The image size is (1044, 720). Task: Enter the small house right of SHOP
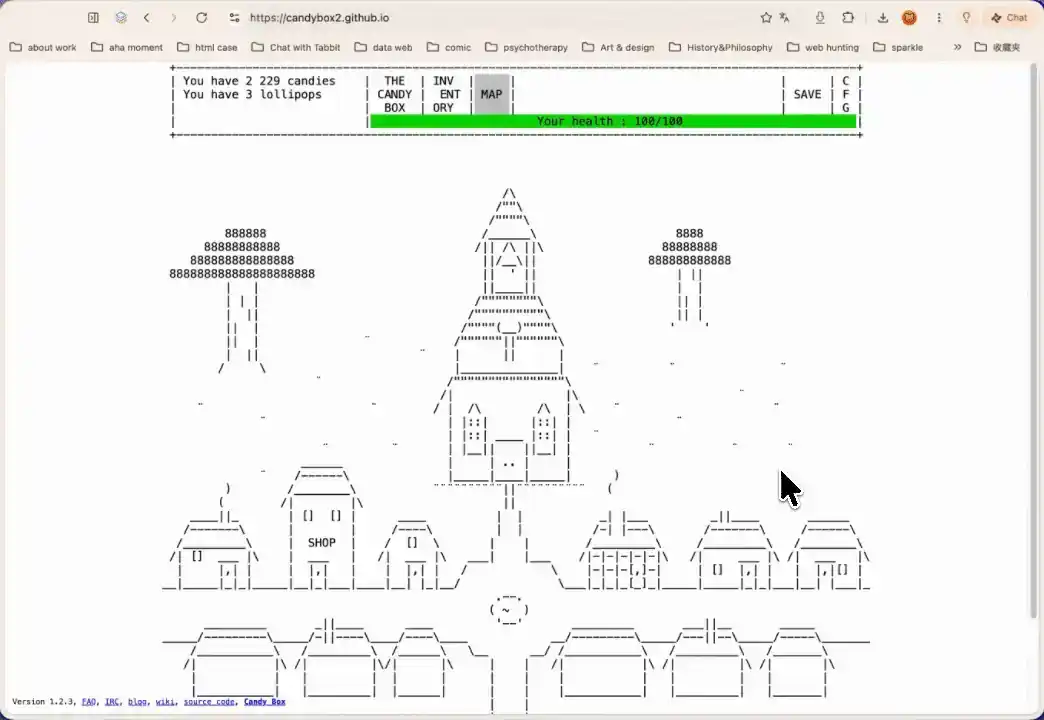pyautogui.click(x=413, y=556)
